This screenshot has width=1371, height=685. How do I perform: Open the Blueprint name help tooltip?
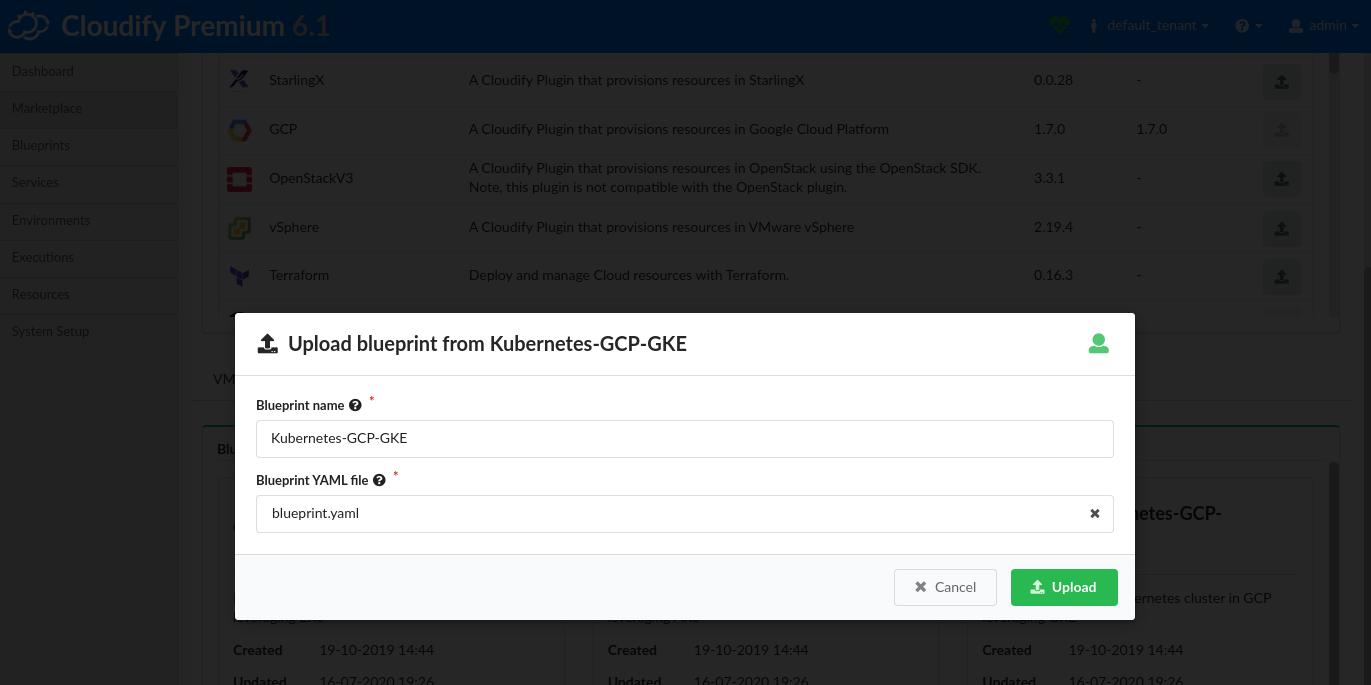point(355,405)
